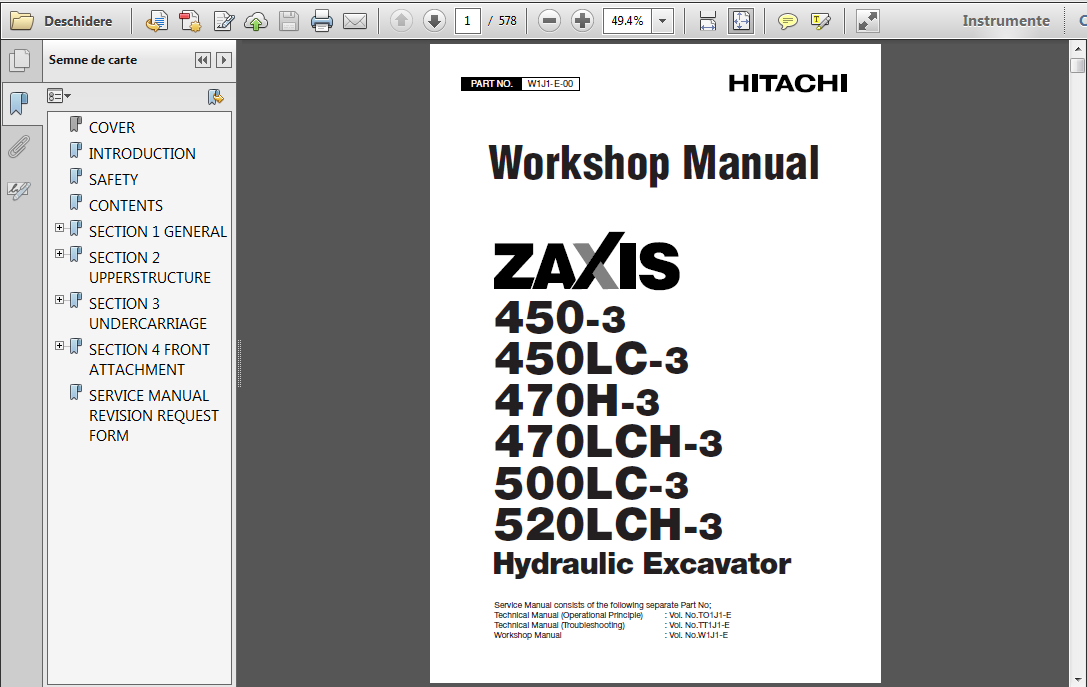1087x687 pixels.
Task: Click the HITACHI logo on page
Action: coord(788,83)
